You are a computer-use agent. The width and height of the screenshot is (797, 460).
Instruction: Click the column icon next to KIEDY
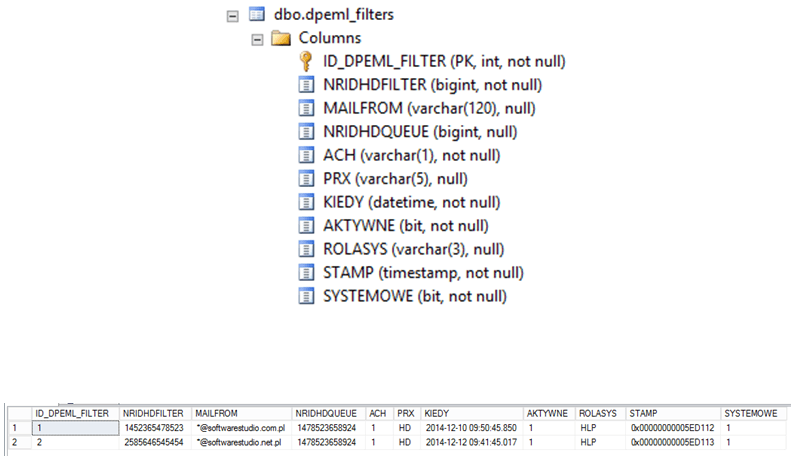[306, 202]
